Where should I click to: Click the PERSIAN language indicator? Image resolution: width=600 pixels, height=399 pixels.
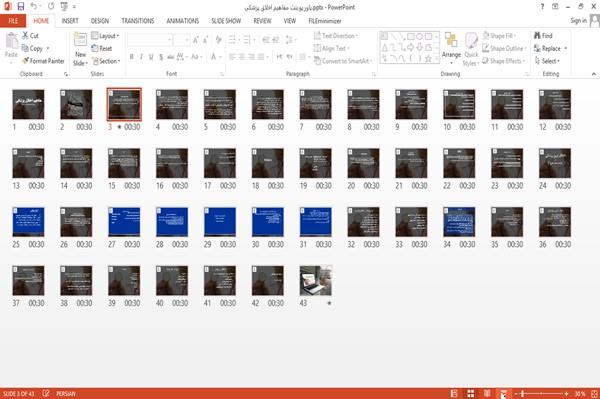66,393
